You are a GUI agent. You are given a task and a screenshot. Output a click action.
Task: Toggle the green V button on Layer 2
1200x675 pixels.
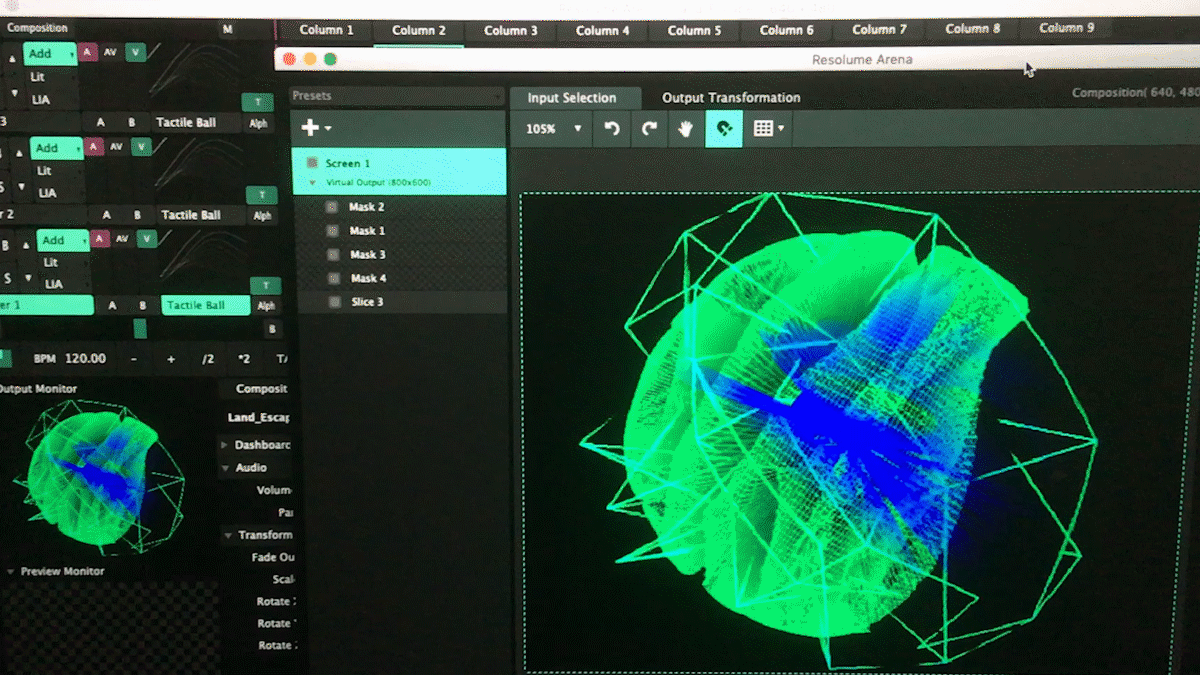pyautogui.click(x=141, y=146)
